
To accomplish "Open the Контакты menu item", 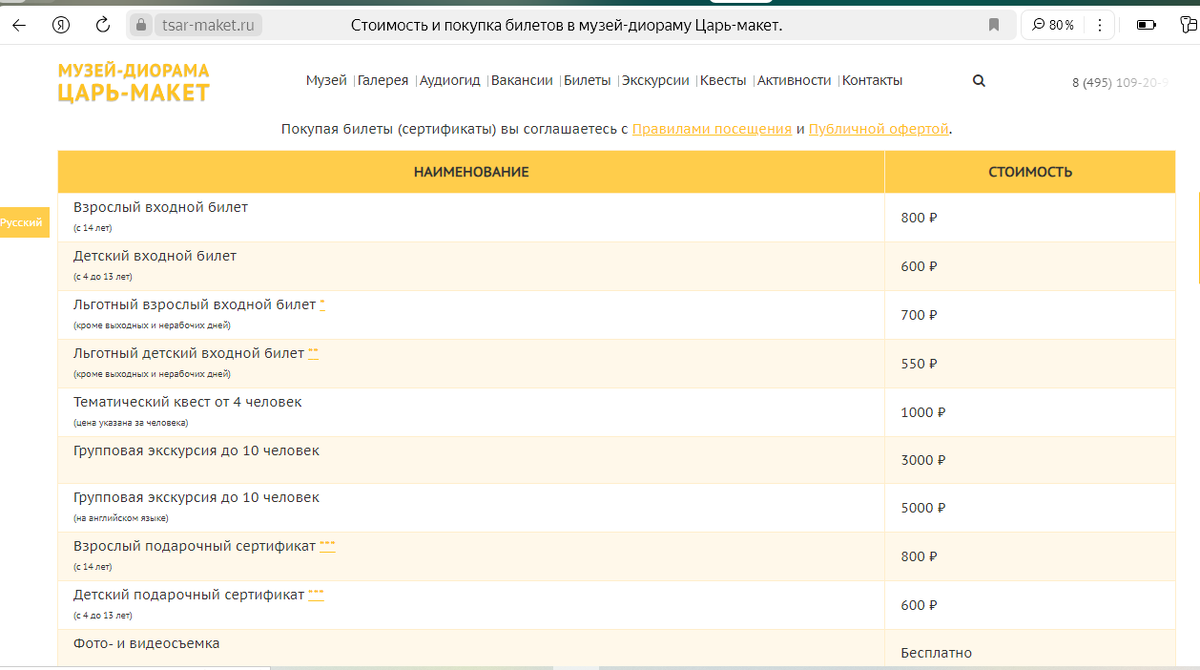I will click(872, 81).
